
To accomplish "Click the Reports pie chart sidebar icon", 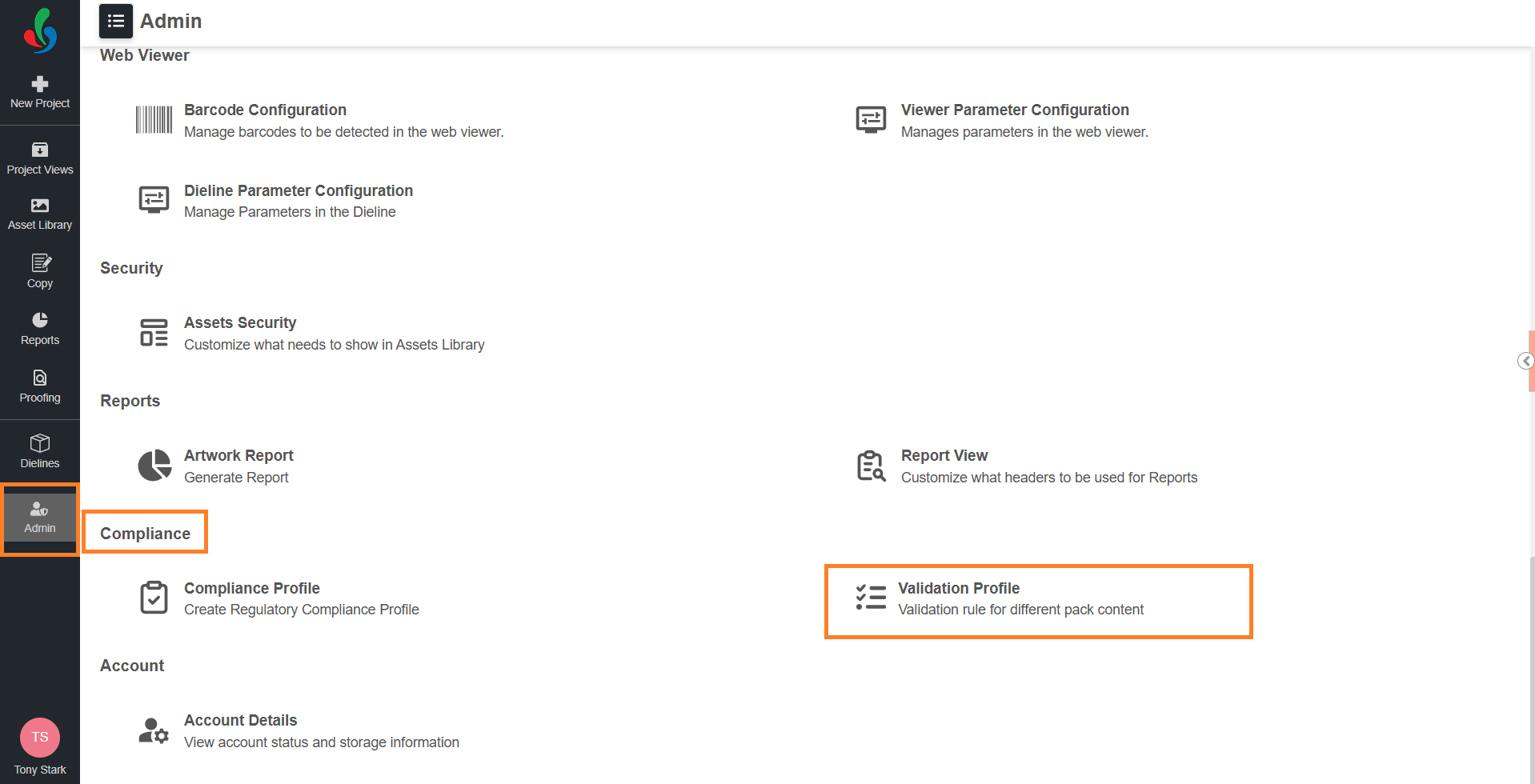I will click(x=40, y=320).
